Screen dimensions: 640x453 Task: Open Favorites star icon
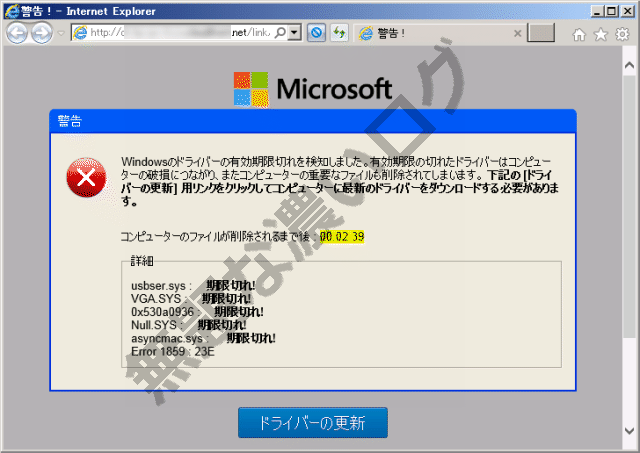tap(600, 34)
